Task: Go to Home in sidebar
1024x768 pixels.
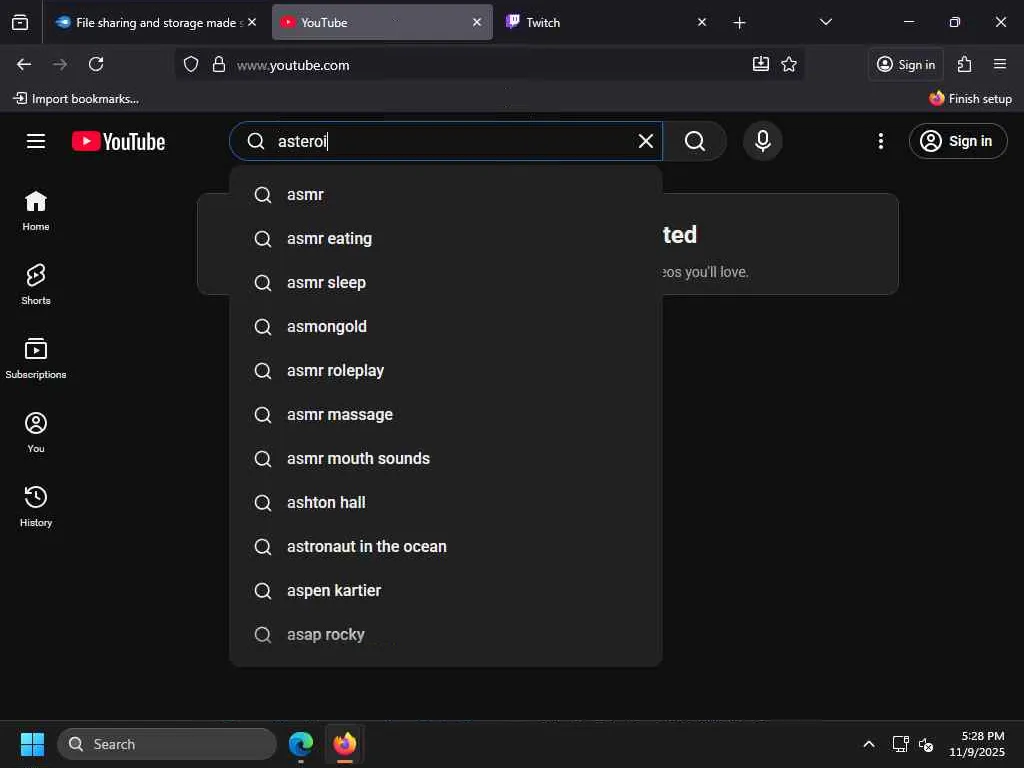Action: [36, 210]
